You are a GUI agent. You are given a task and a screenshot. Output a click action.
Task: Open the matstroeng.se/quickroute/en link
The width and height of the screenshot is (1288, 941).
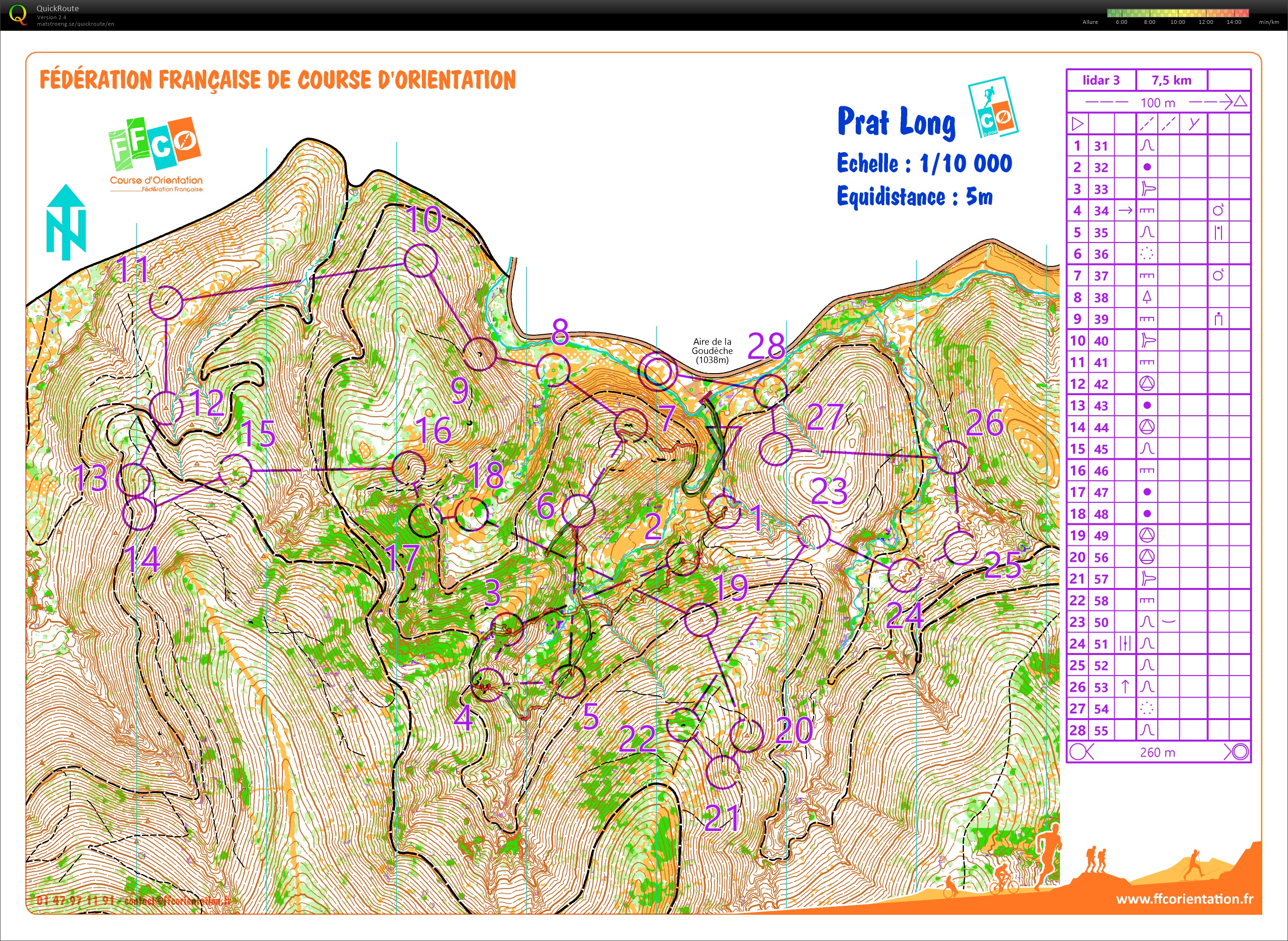click(75, 24)
